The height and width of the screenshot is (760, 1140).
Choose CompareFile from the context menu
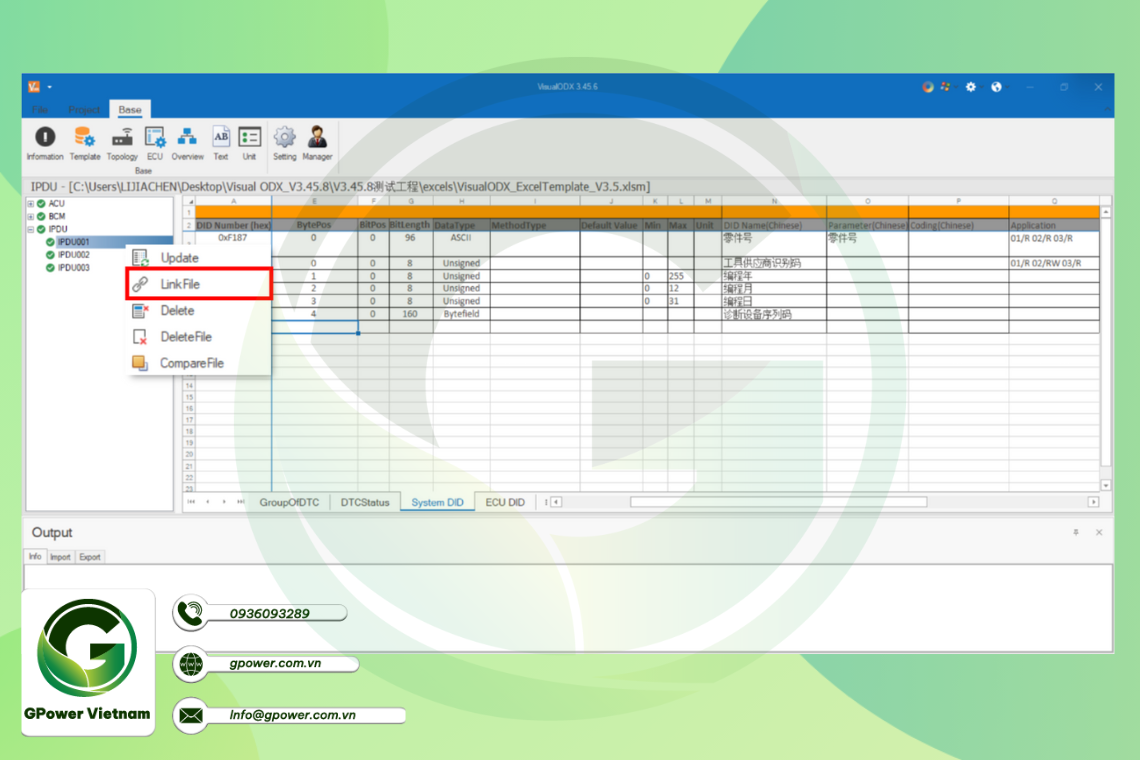[x=198, y=363]
